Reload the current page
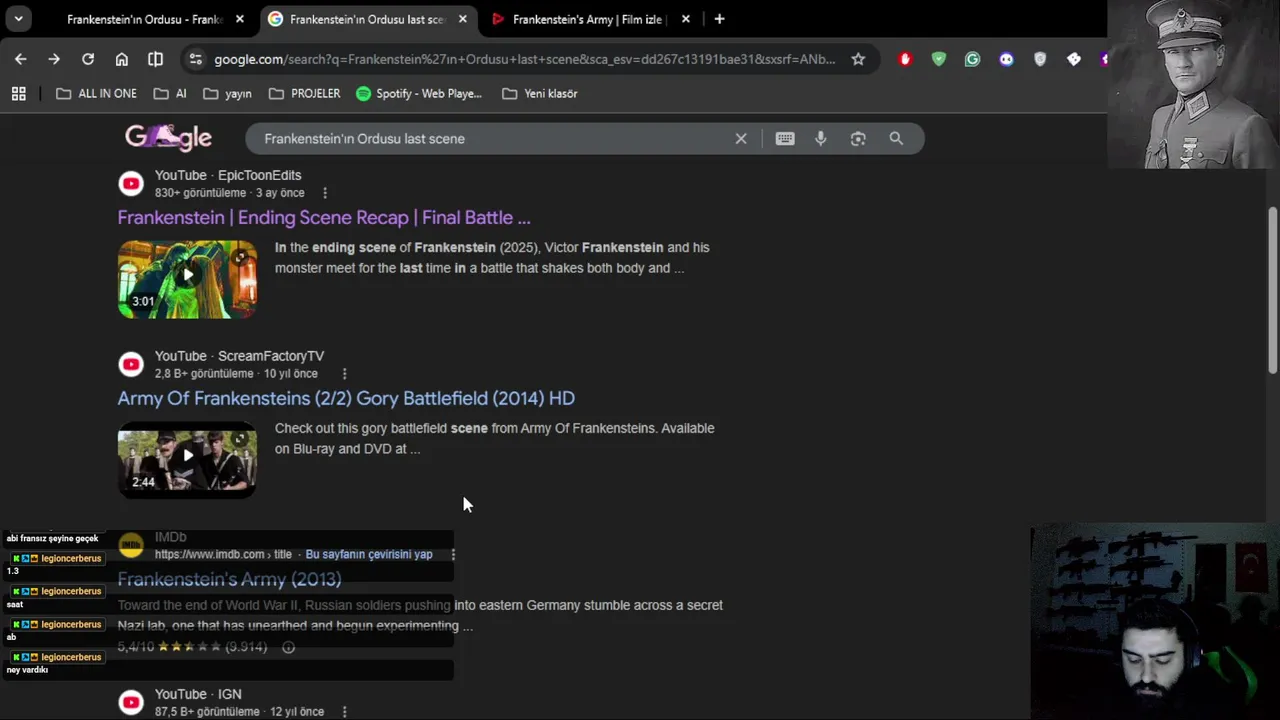The width and height of the screenshot is (1280, 720). click(x=88, y=59)
